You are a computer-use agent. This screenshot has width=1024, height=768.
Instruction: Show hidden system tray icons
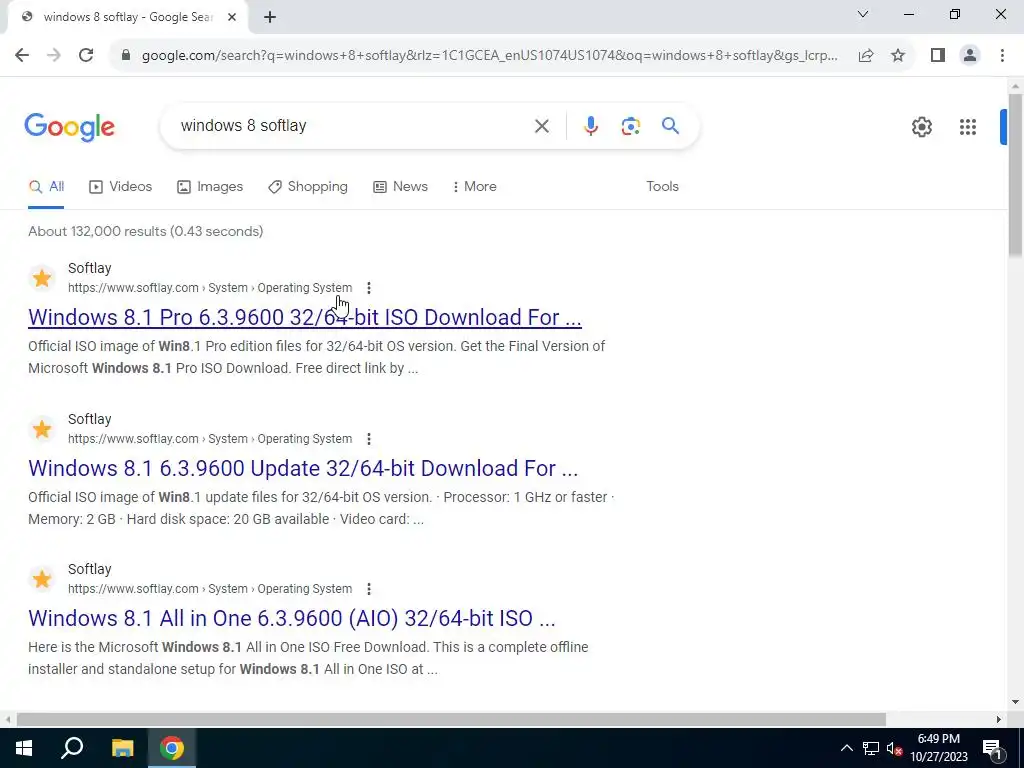click(846, 748)
